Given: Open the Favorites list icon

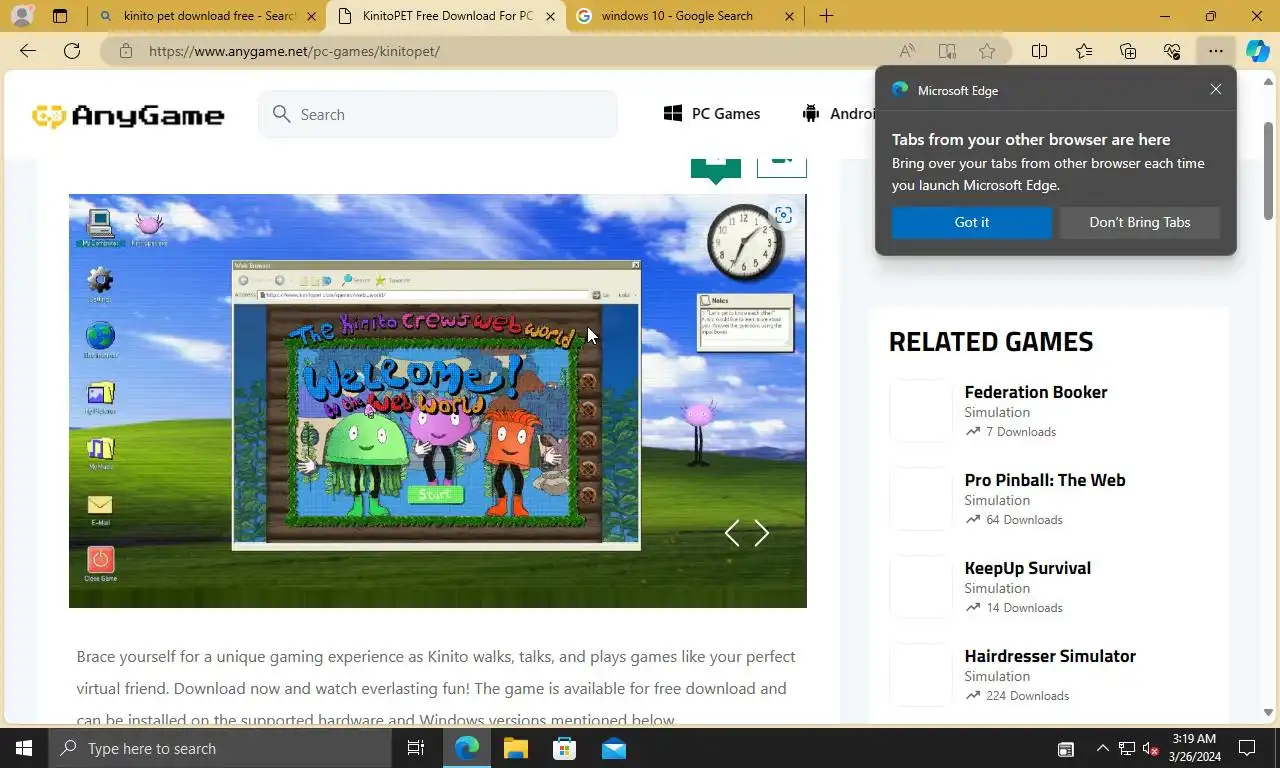Looking at the screenshot, I should 1084,51.
